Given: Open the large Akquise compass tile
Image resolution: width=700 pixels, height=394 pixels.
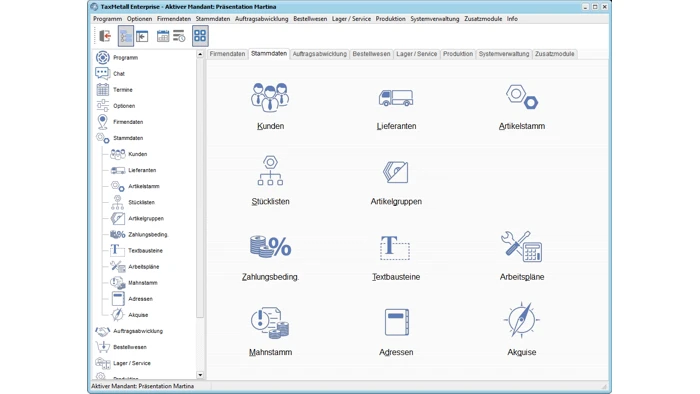Looking at the screenshot, I should [x=521, y=329].
